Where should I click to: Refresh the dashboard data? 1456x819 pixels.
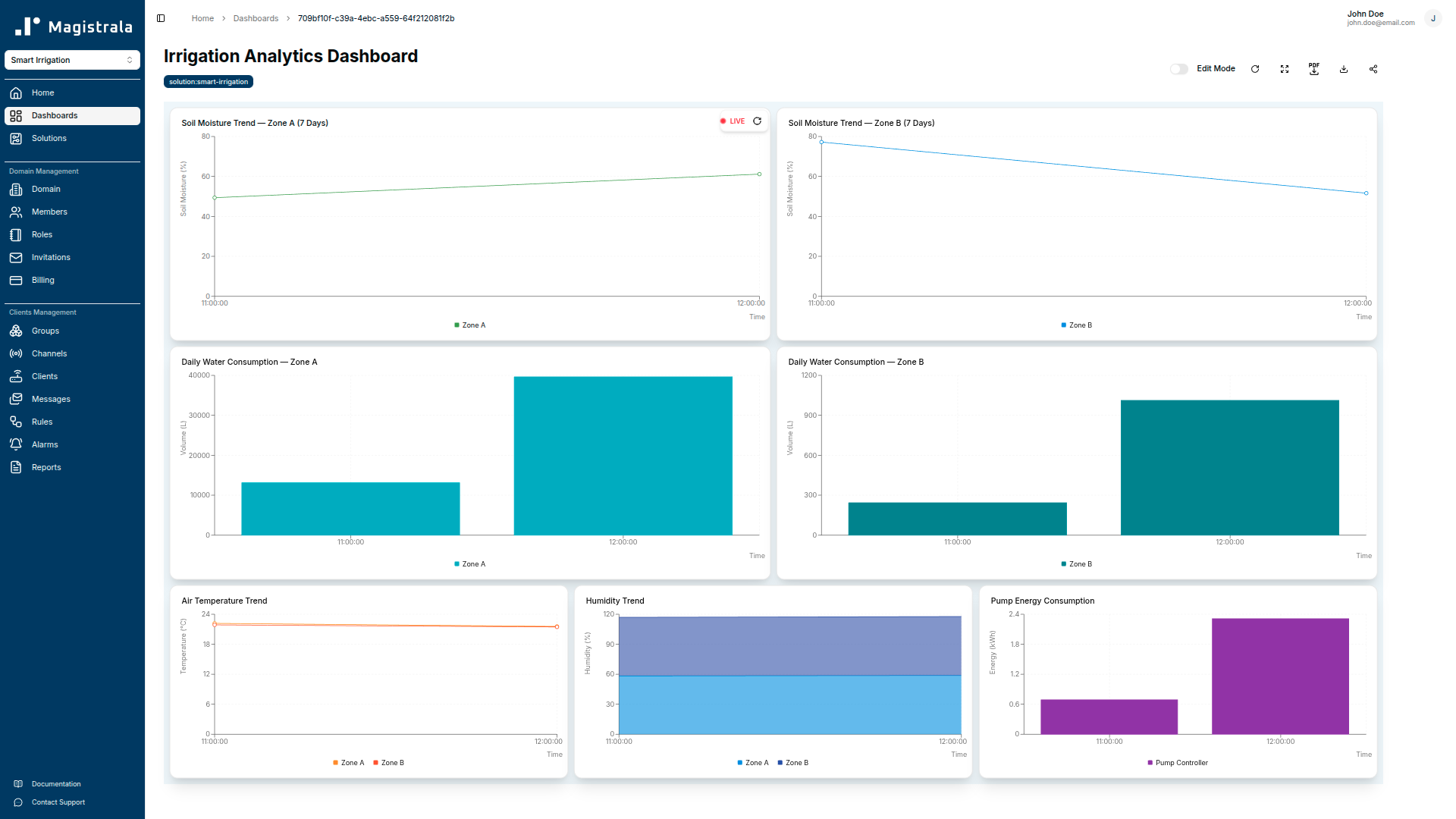pyautogui.click(x=1254, y=69)
